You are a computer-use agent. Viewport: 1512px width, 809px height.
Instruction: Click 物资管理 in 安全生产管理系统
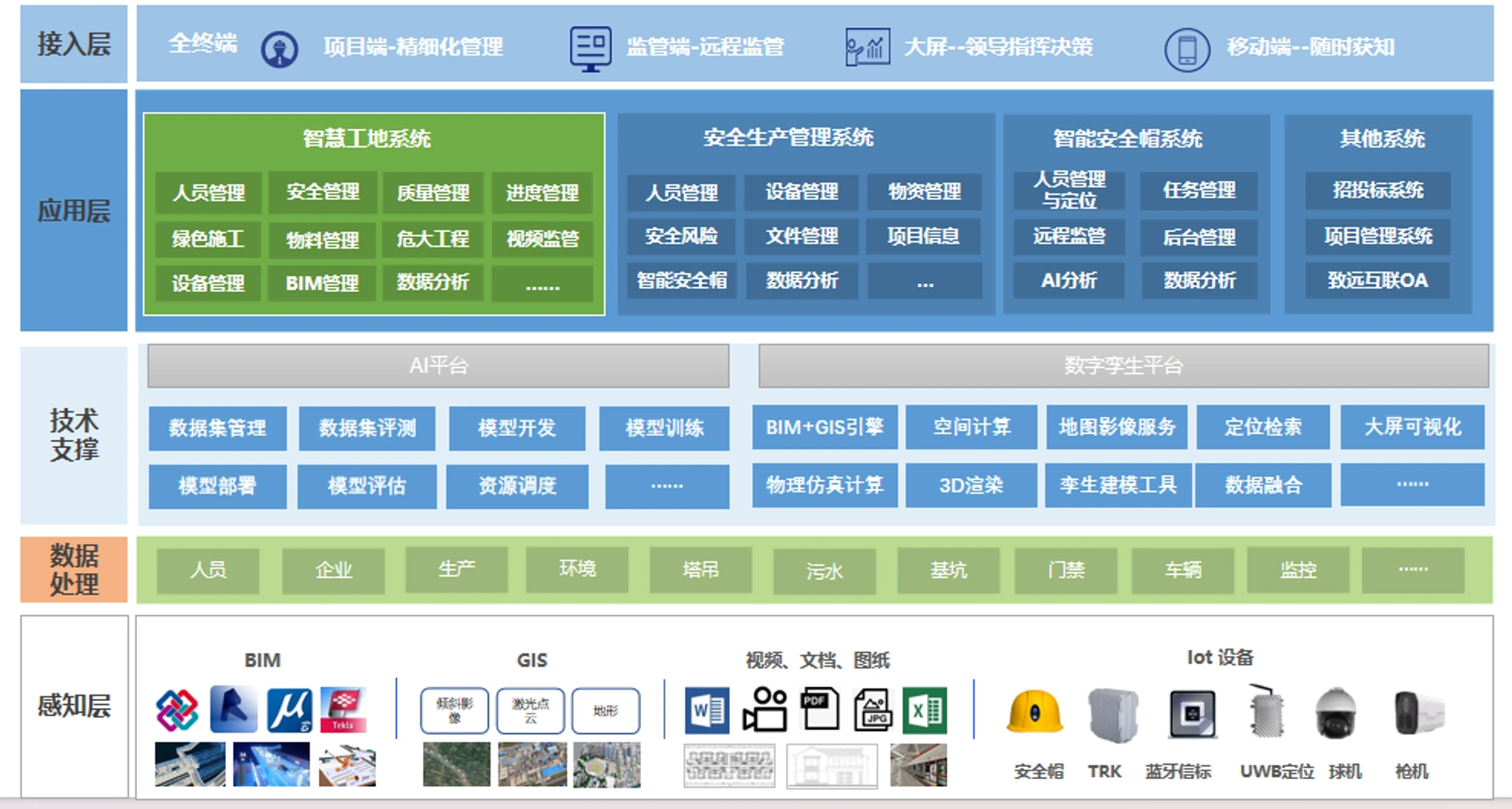coord(925,192)
